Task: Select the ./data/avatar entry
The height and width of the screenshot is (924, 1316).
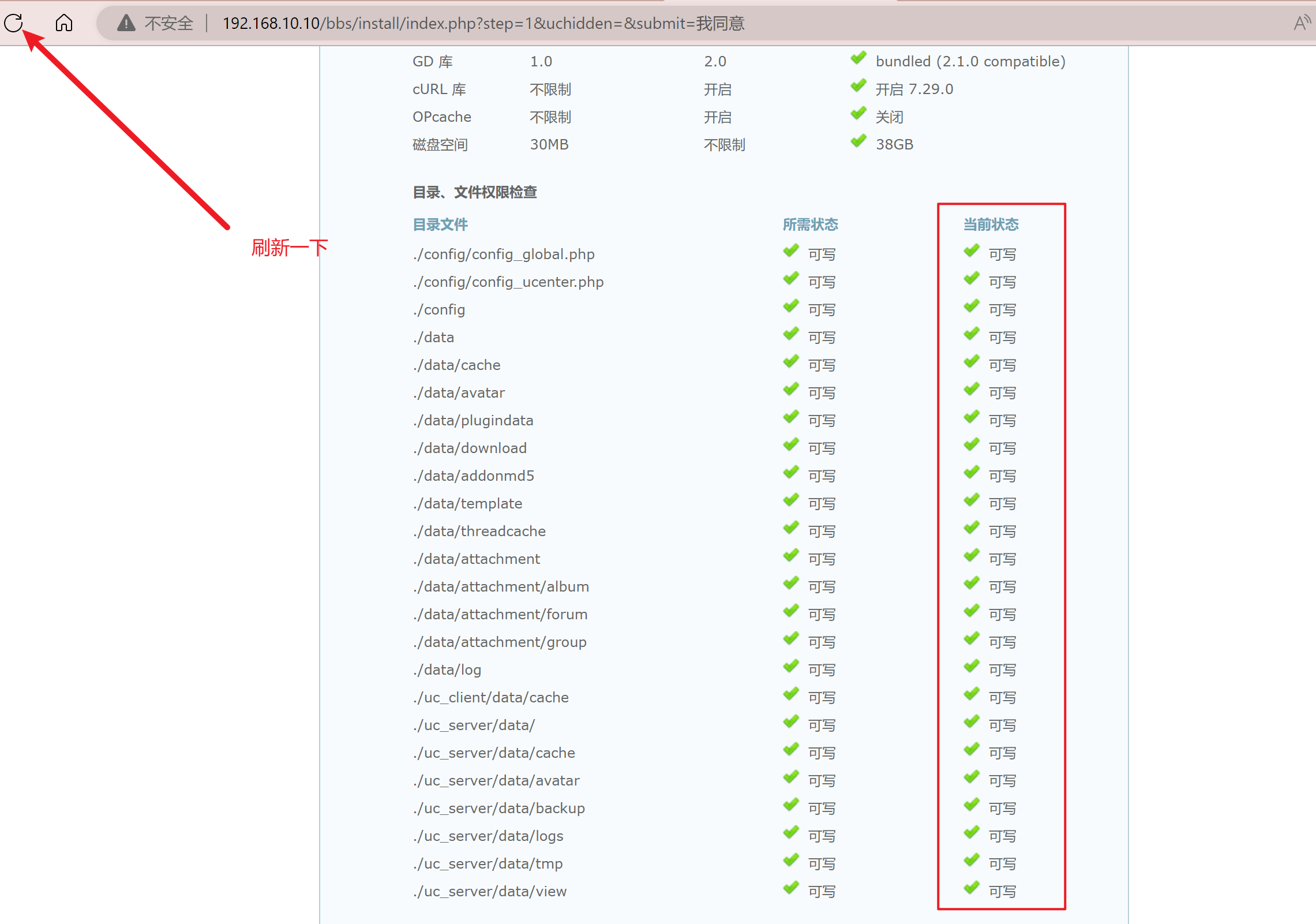Action: pyautogui.click(x=459, y=393)
